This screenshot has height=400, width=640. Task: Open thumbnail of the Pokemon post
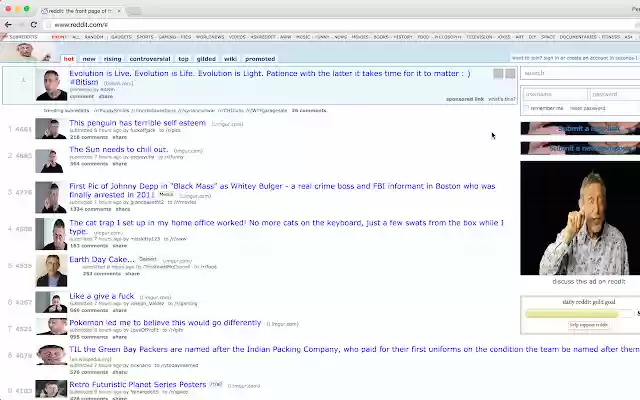tap(51, 327)
